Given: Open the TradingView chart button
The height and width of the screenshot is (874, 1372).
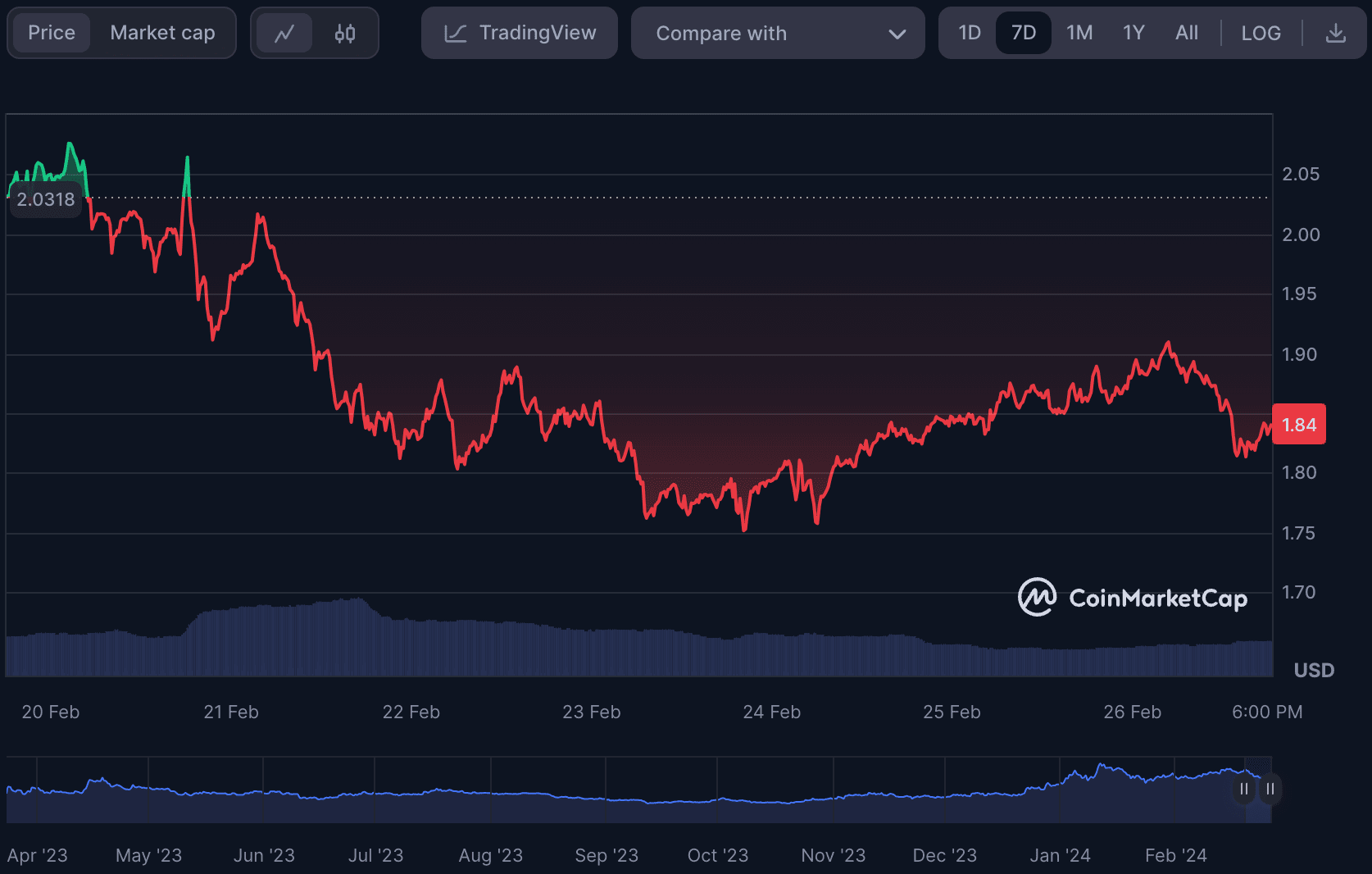Looking at the screenshot, I should pyautogui.click(x=520, y=33).
